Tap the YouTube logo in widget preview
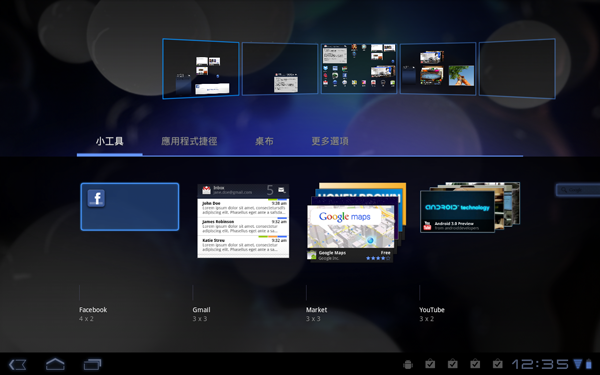The width and height of the screenshot is (600, 375). coord(427,226)
